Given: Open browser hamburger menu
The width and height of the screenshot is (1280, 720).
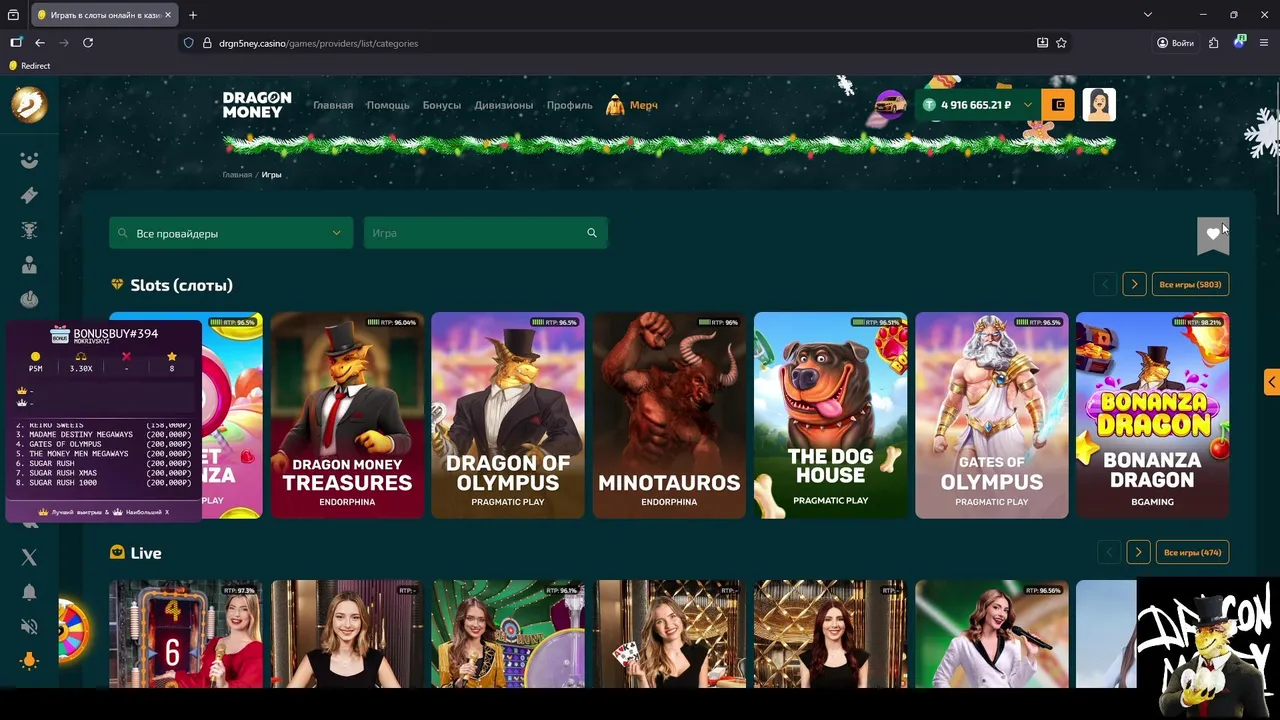Looking at the screenshot, I should pyautogui.click(x=1264, y=43).
